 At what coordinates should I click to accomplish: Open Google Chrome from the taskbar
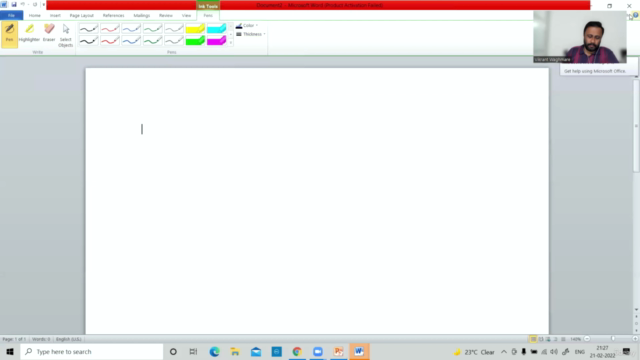297,351
